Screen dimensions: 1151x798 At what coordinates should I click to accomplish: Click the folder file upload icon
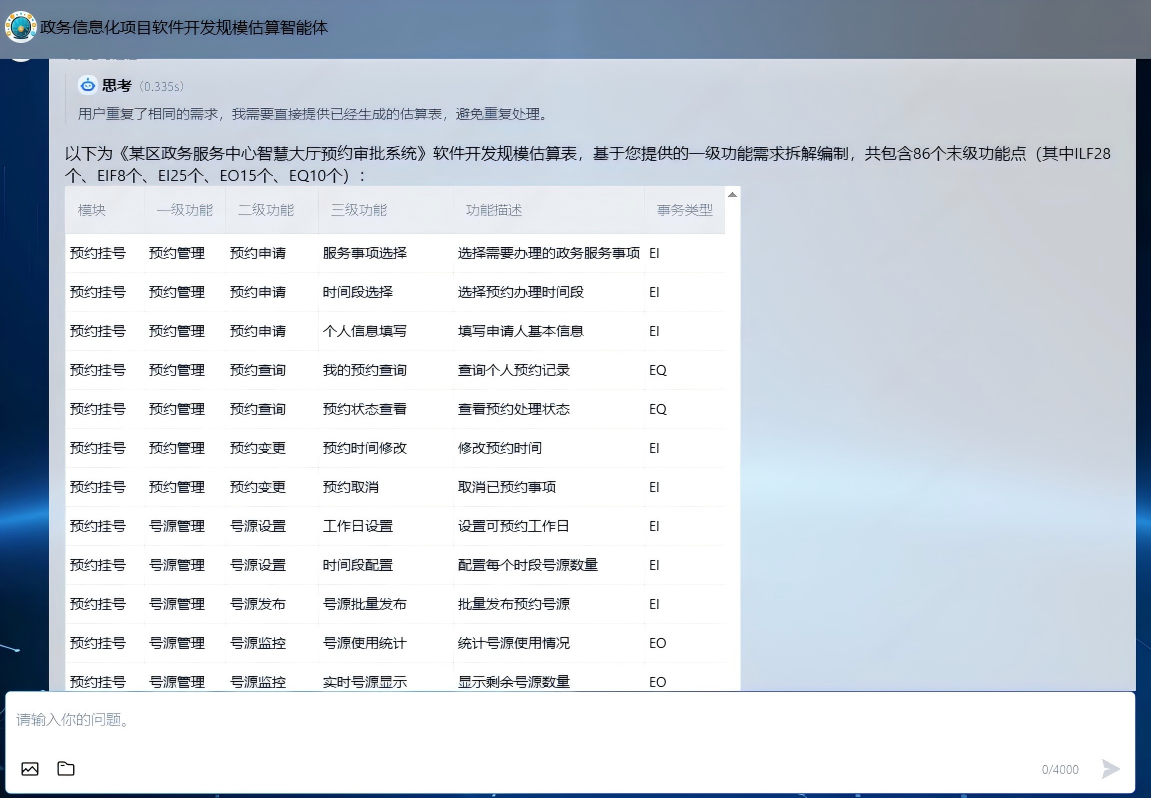66,769
